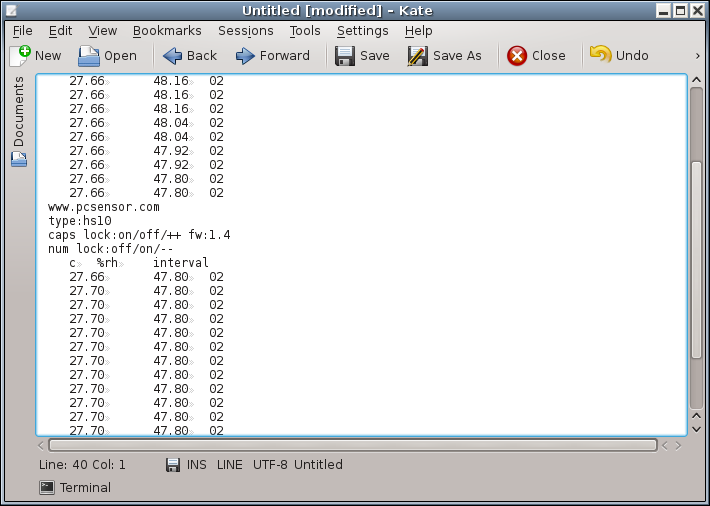
Task: Minimize the Kate window
Action: [x=664, y=10]
